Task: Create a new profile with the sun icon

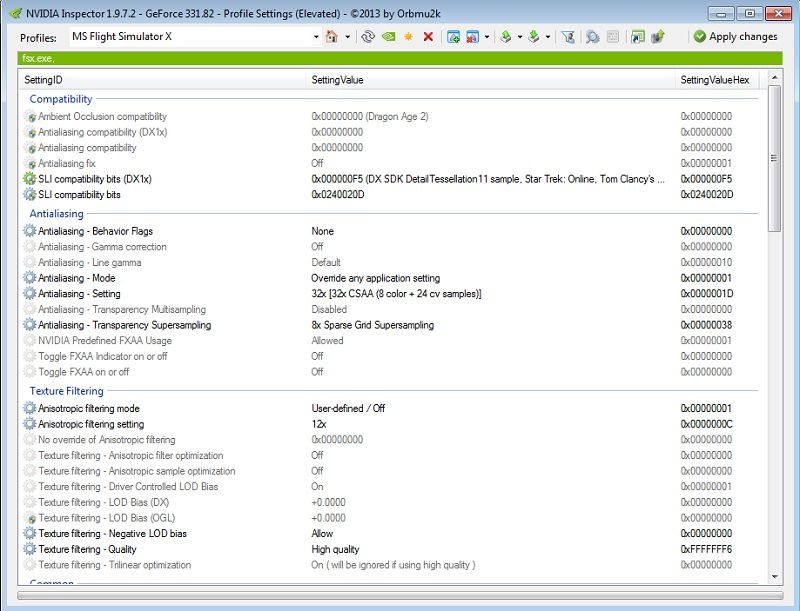Action: (x=408, y=37)
